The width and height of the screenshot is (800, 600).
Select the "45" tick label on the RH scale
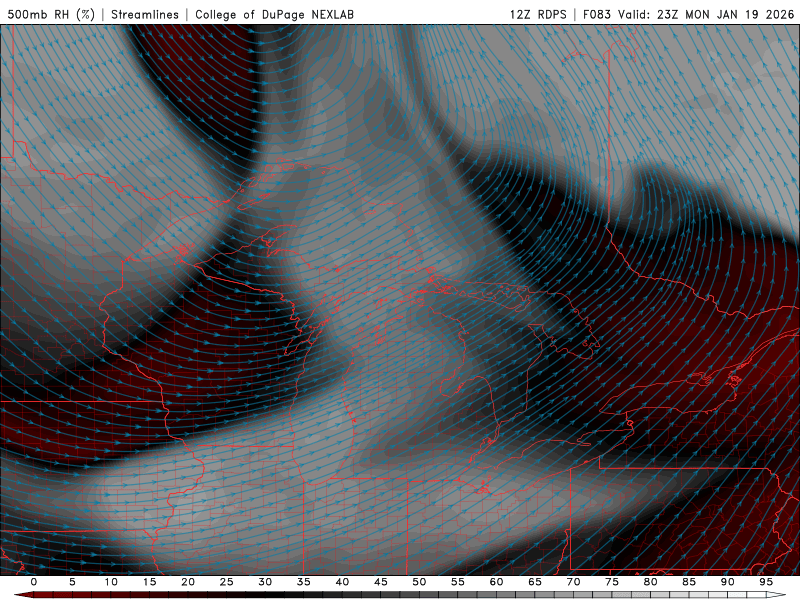point(381,582)
